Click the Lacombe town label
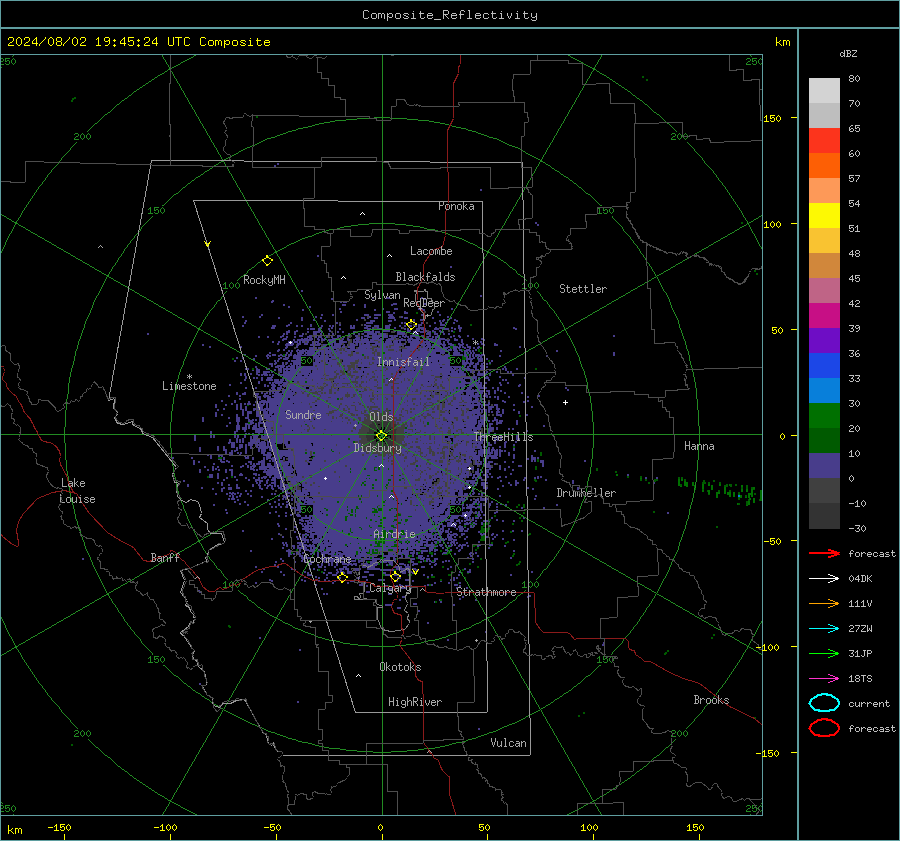 431,251
